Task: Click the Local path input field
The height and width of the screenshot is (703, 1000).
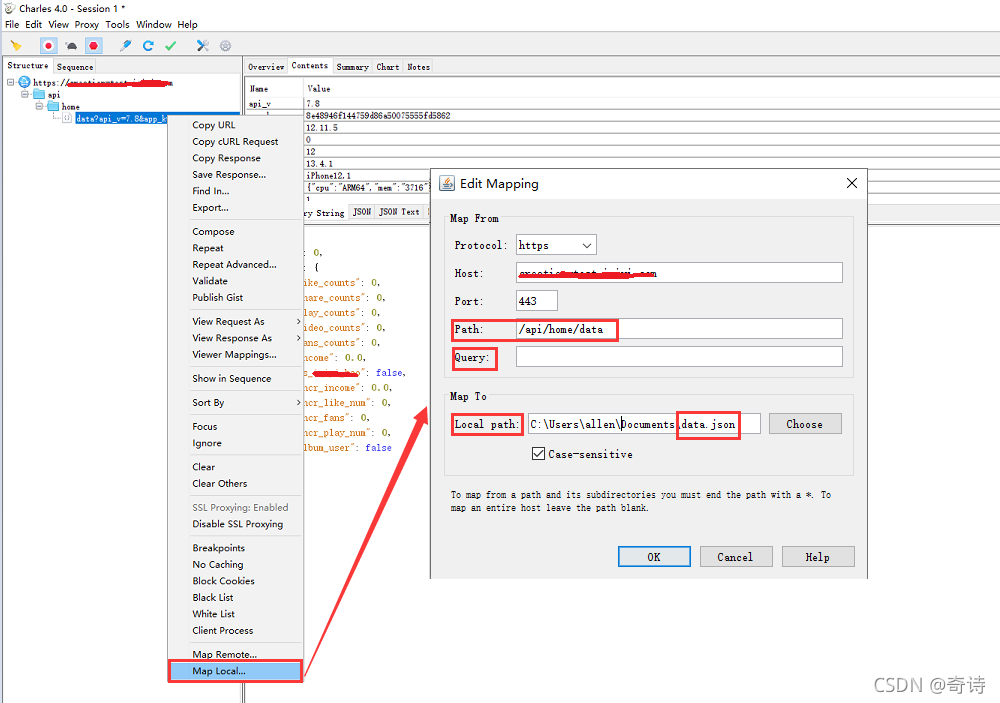Action: tap(644, 424)
